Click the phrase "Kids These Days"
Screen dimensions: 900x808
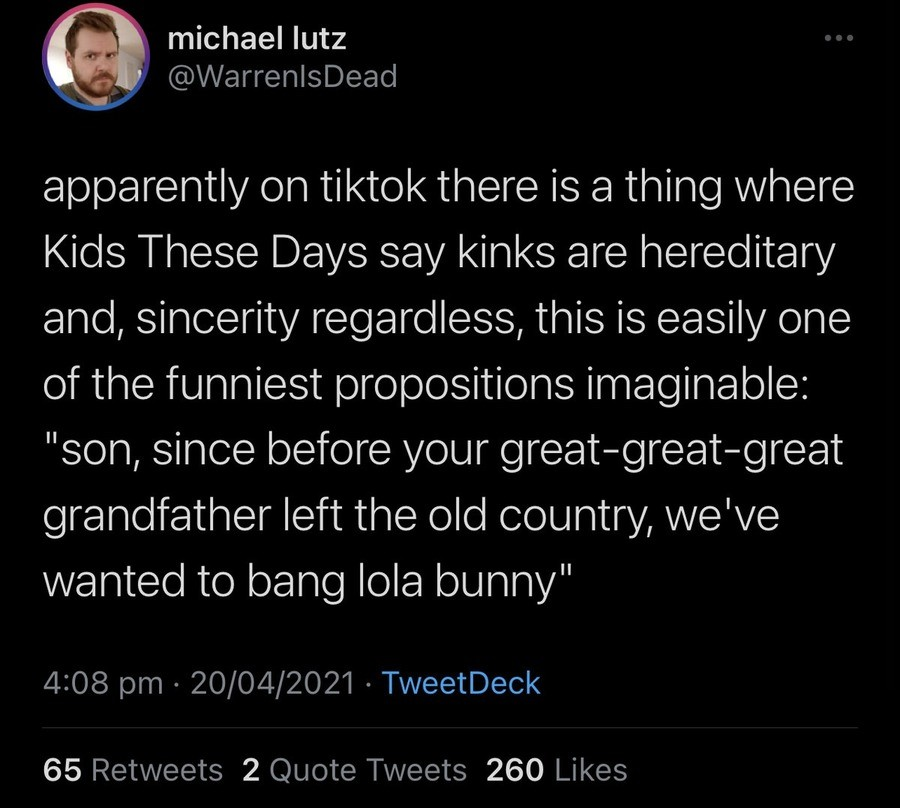pos(205,252)
